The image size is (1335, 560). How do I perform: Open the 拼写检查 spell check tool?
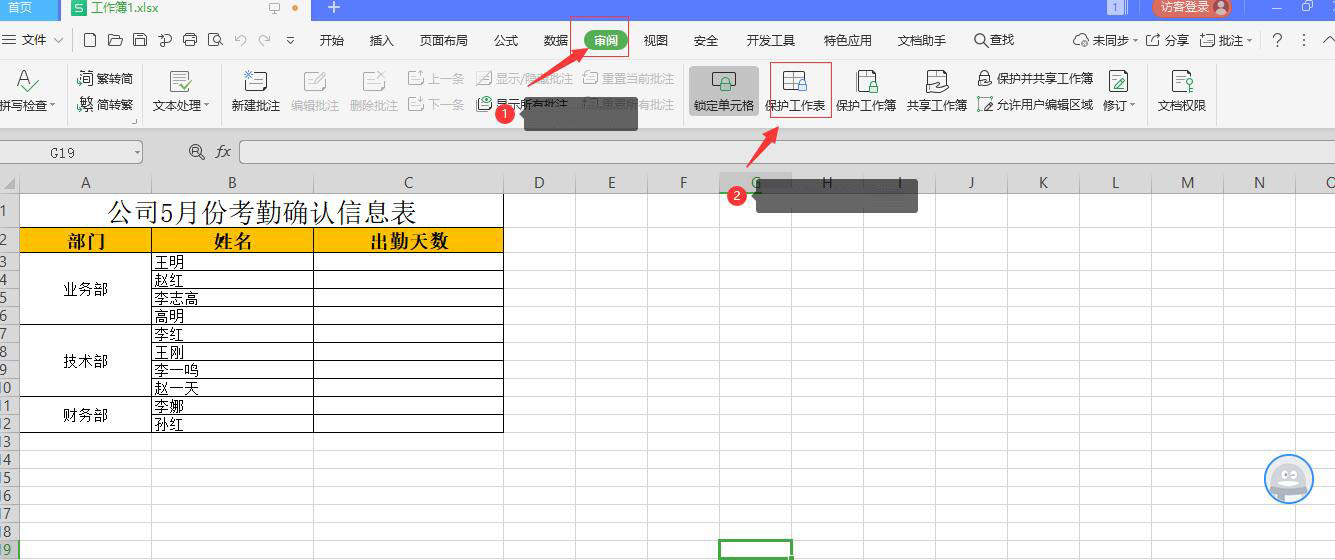pyautogui.click(x=26, y=90)
